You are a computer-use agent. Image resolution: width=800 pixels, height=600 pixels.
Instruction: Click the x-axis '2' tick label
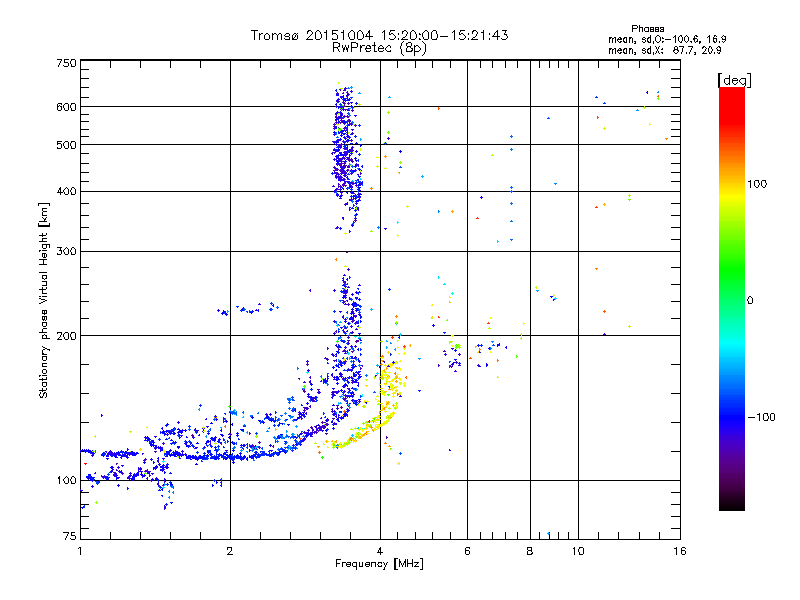[x=230, y=551]
